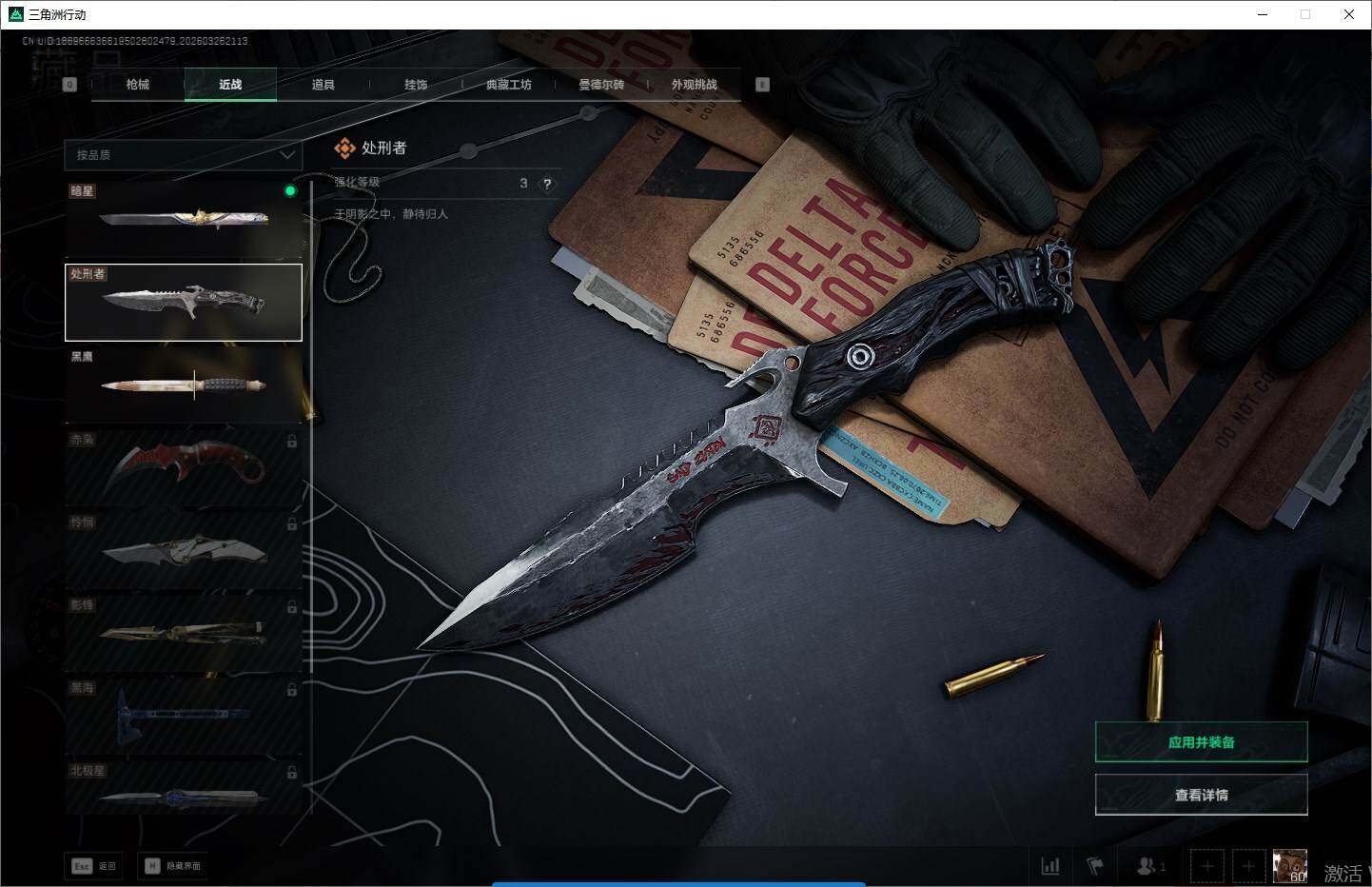Click the knife list vertical scrollbar
The image size is (1372, 887).
(311, 428)
